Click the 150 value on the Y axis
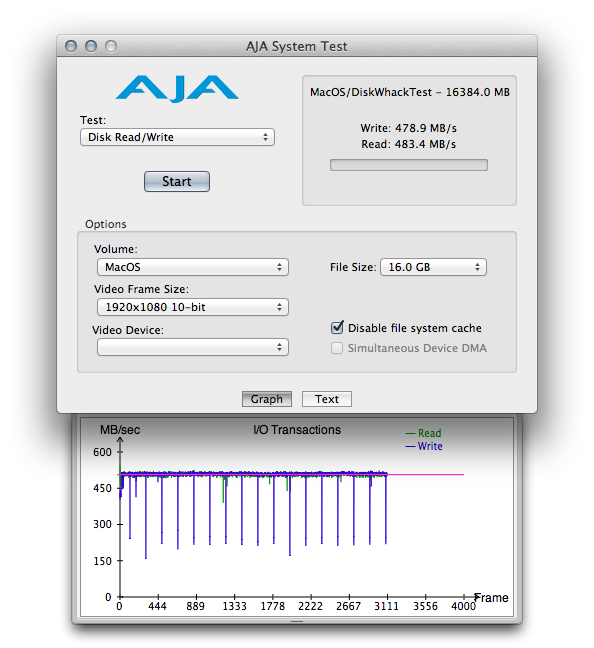The image size is (594, 648). 102,561
